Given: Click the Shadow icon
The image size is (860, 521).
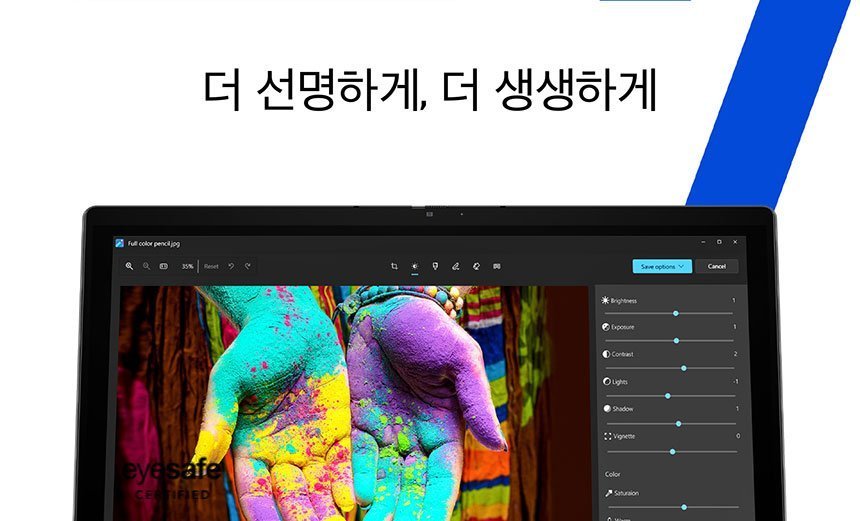Looking at the screenshot, I should [x=607, y=409].
